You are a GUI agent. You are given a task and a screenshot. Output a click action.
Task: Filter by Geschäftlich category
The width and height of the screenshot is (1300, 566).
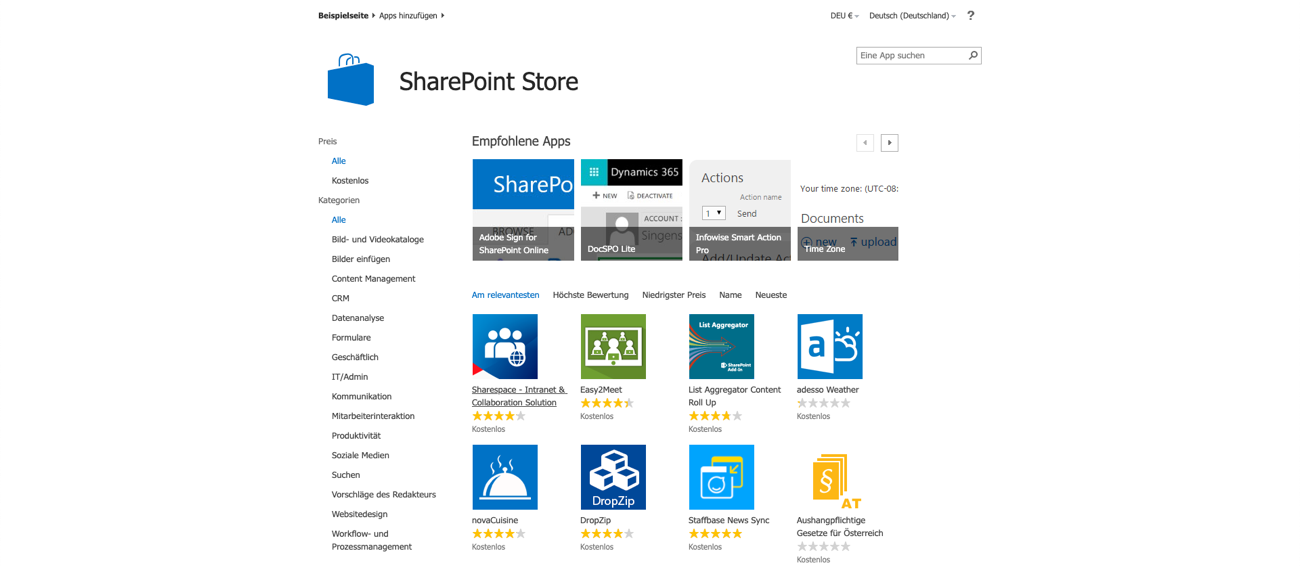(x=355, y=357)
